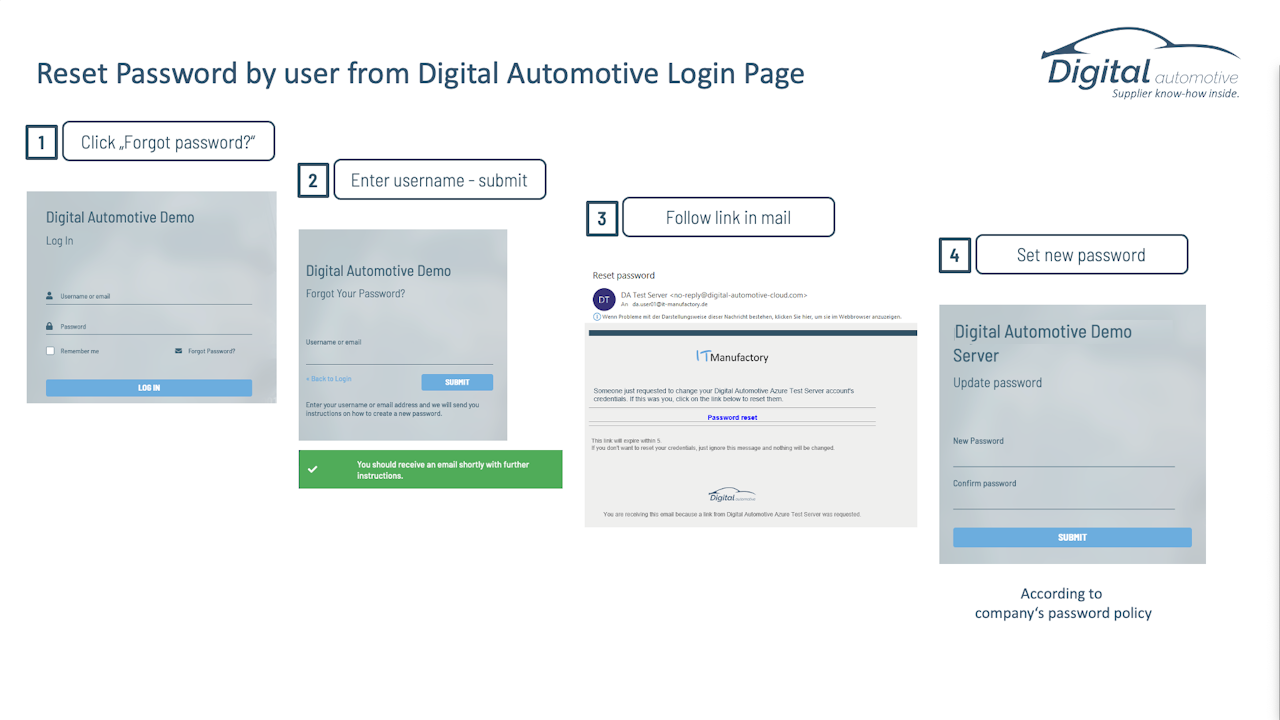
Task: Click the IT Manufactory logo in email
Action: 732,357
